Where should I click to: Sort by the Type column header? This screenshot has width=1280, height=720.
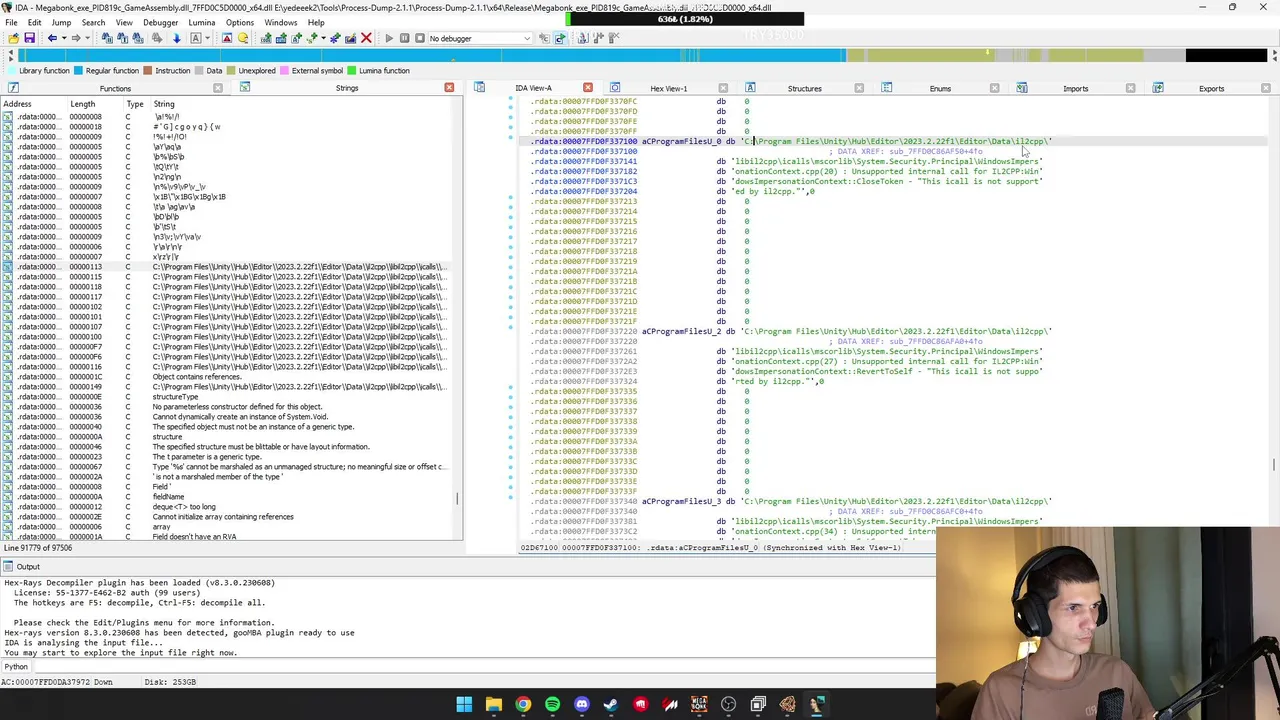135,104
